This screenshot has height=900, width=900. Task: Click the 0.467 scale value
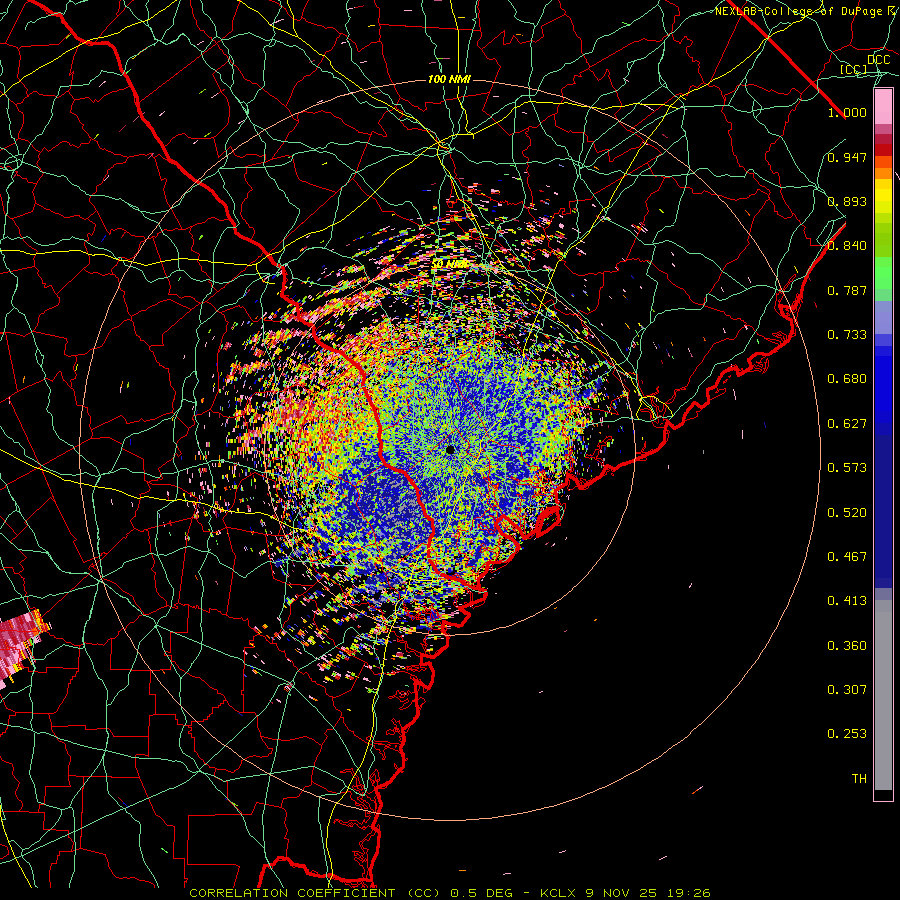pos(847,557)
